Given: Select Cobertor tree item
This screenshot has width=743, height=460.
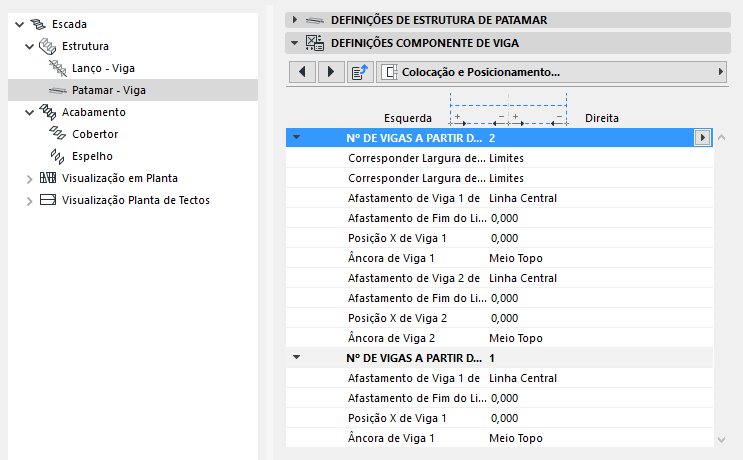Looking at the screenshot, I should pos(95,134).
